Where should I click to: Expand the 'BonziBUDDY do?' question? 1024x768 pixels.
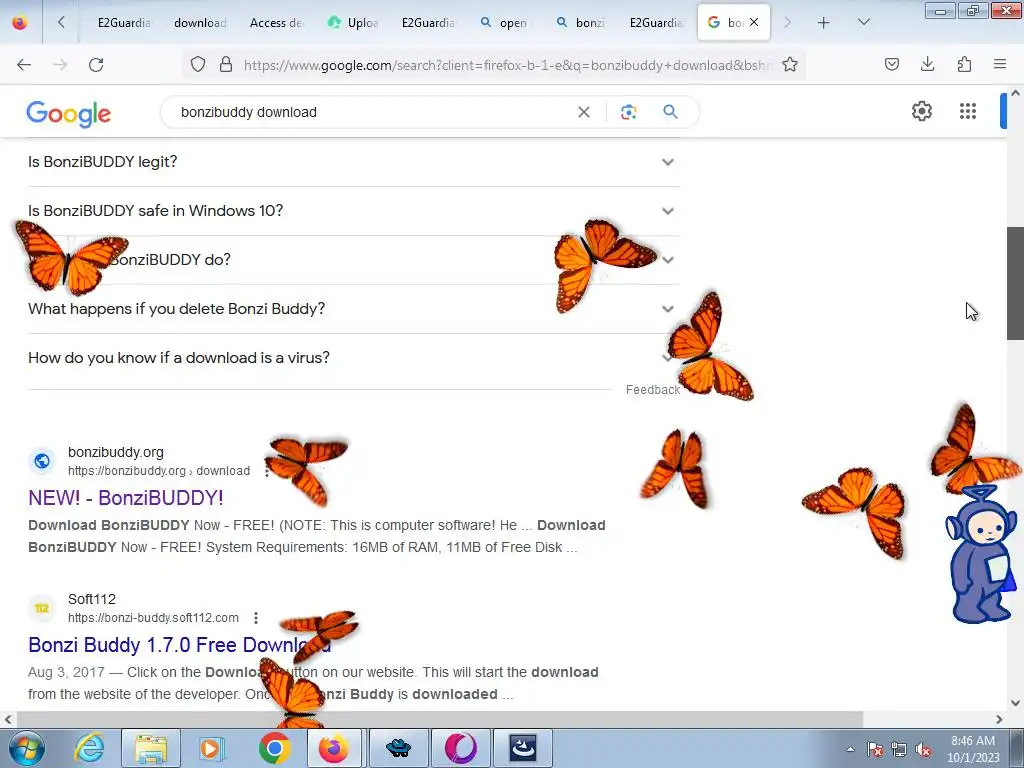point(353,260)
